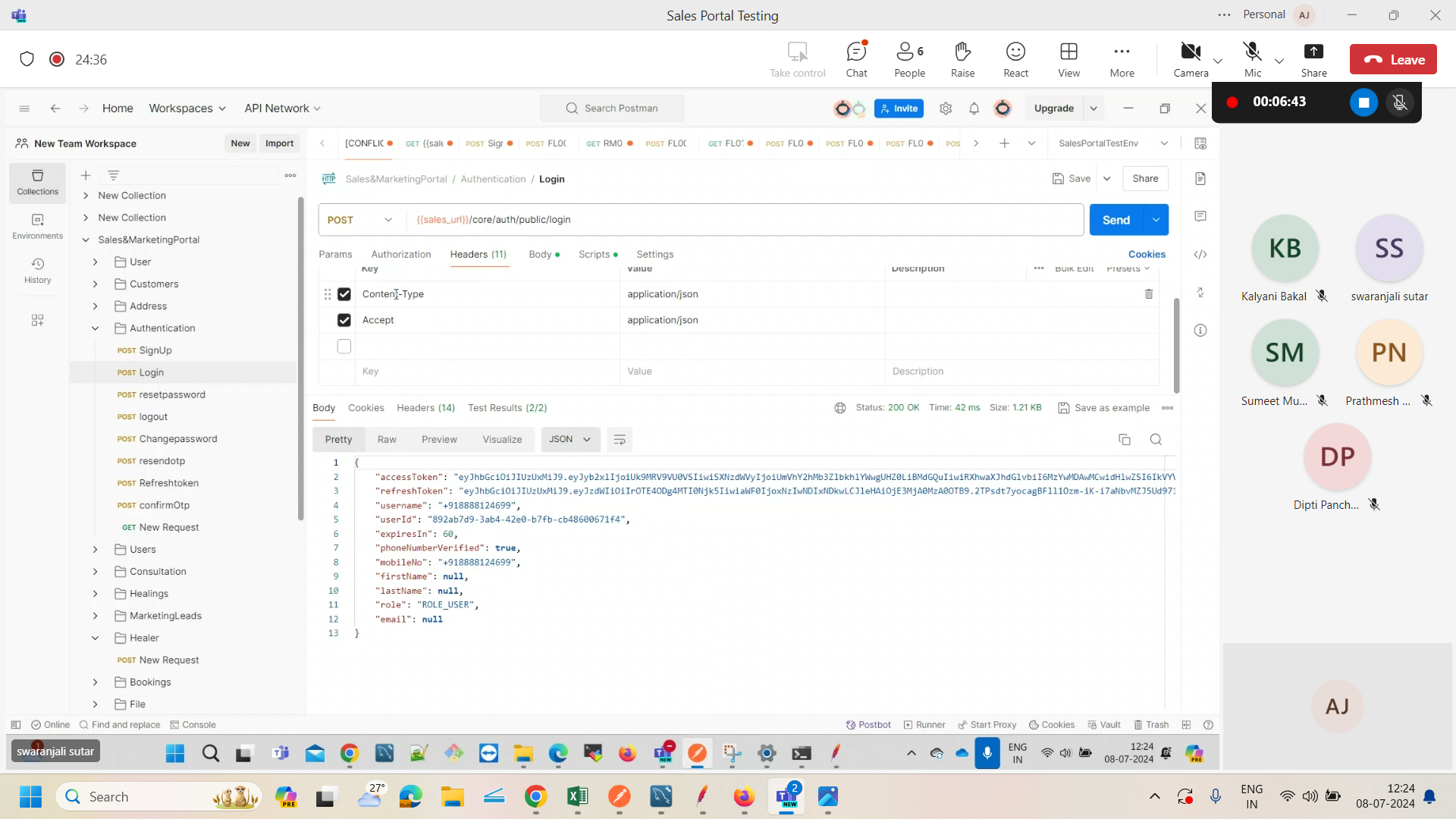The height and width of the screenshot is (819, 1456).
Task: Create new collection with plus icon
Action: pos(86,175)
